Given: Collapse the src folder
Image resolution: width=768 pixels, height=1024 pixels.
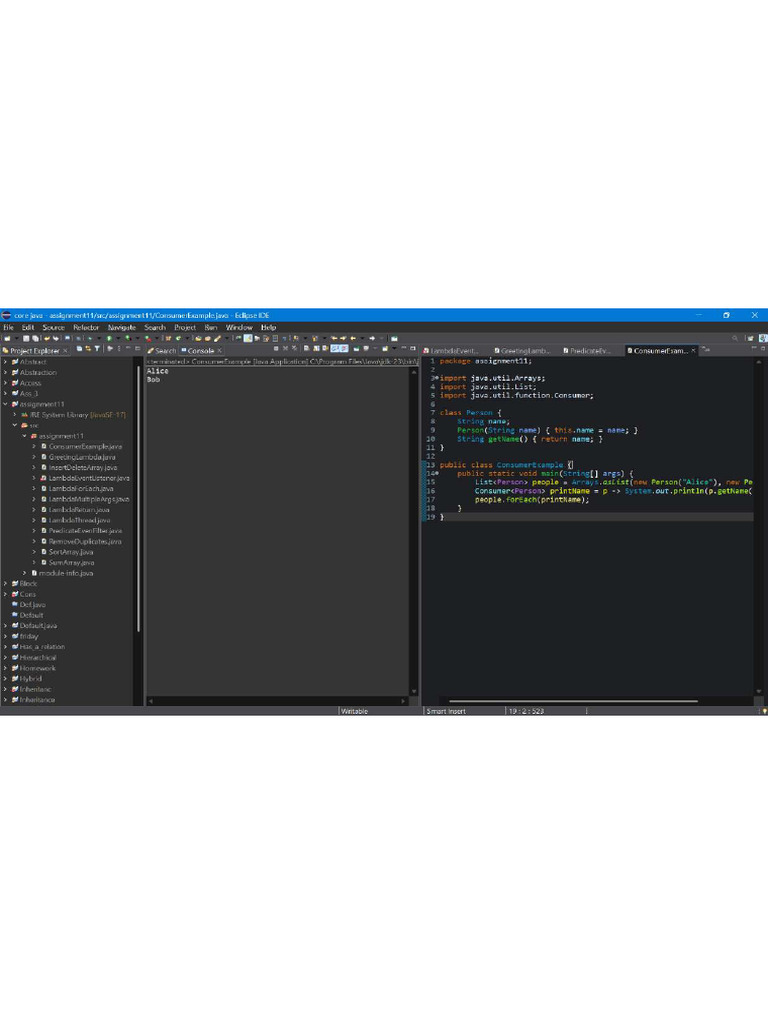Looking at the screenshot, I should [x=14, y=425].
